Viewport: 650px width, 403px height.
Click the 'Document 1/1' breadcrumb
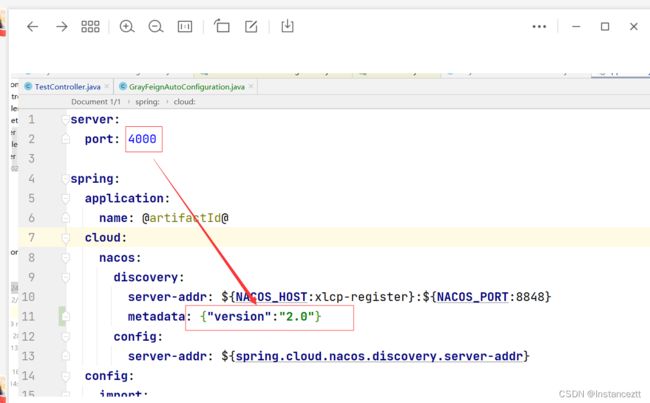(x=96, y=102)
